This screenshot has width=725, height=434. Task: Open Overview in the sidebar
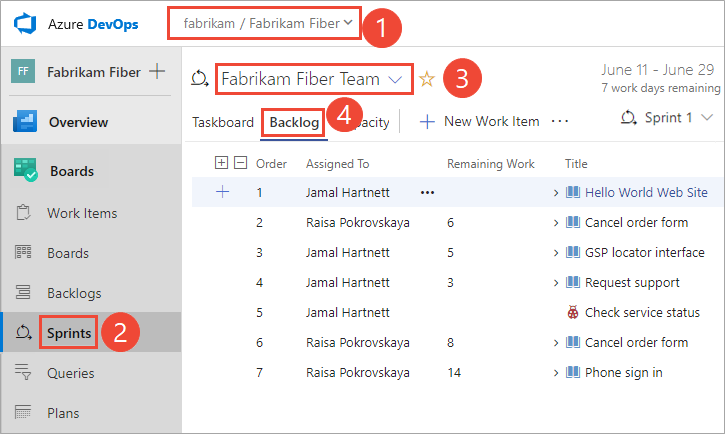point(78,122)
